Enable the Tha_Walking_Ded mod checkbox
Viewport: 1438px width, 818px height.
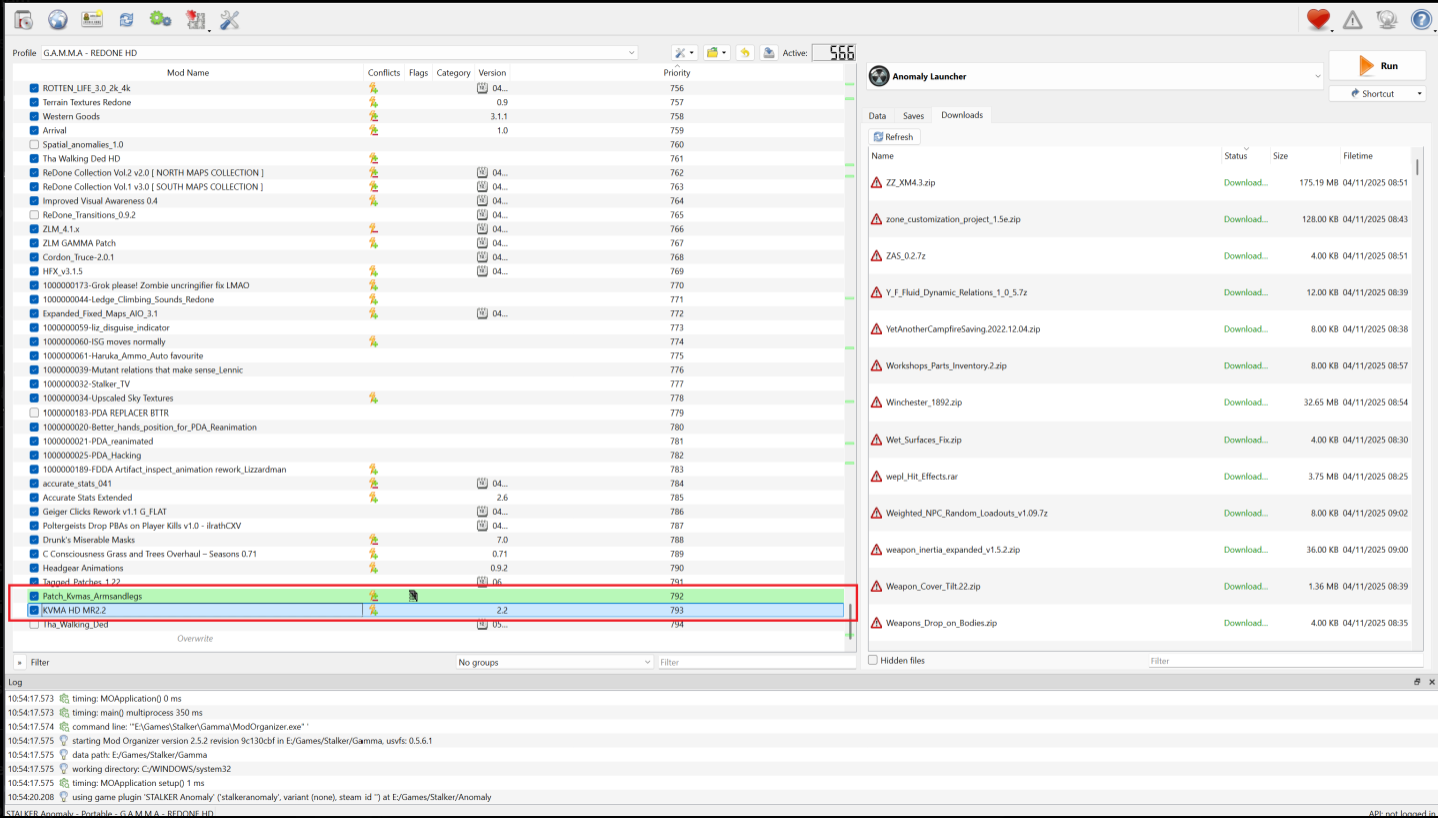[34, 624]
